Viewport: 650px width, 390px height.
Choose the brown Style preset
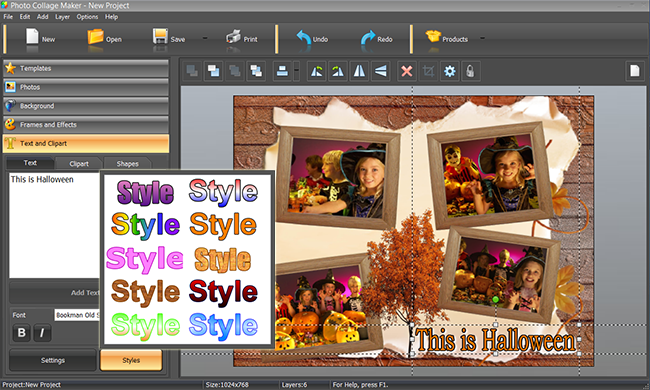(x=145, y=293)
